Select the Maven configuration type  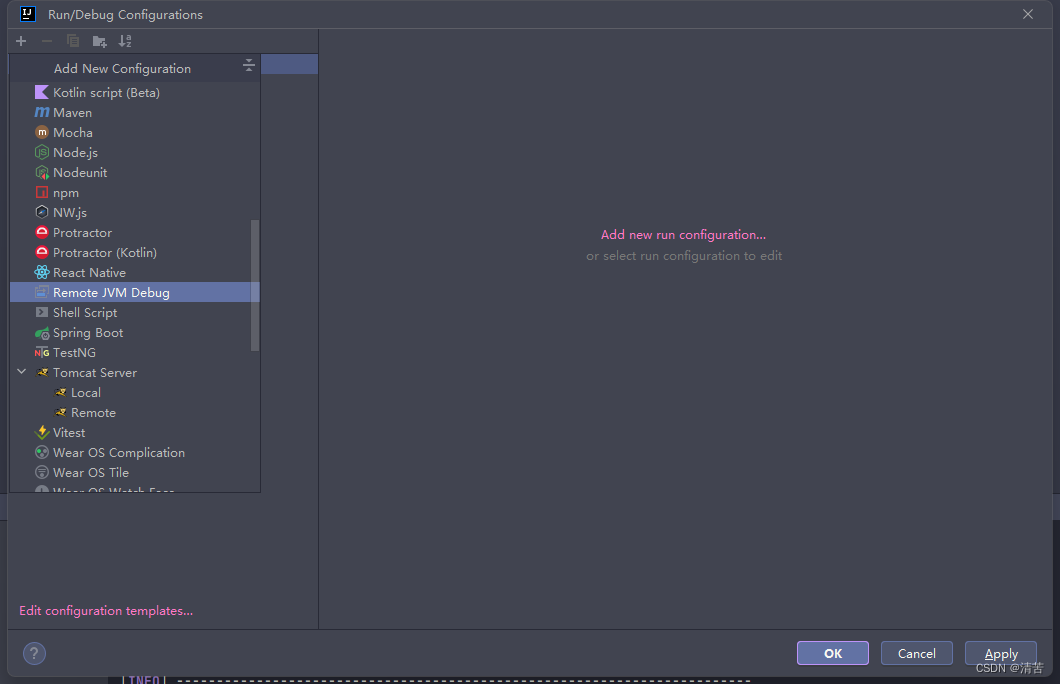(x=72, y=112)
